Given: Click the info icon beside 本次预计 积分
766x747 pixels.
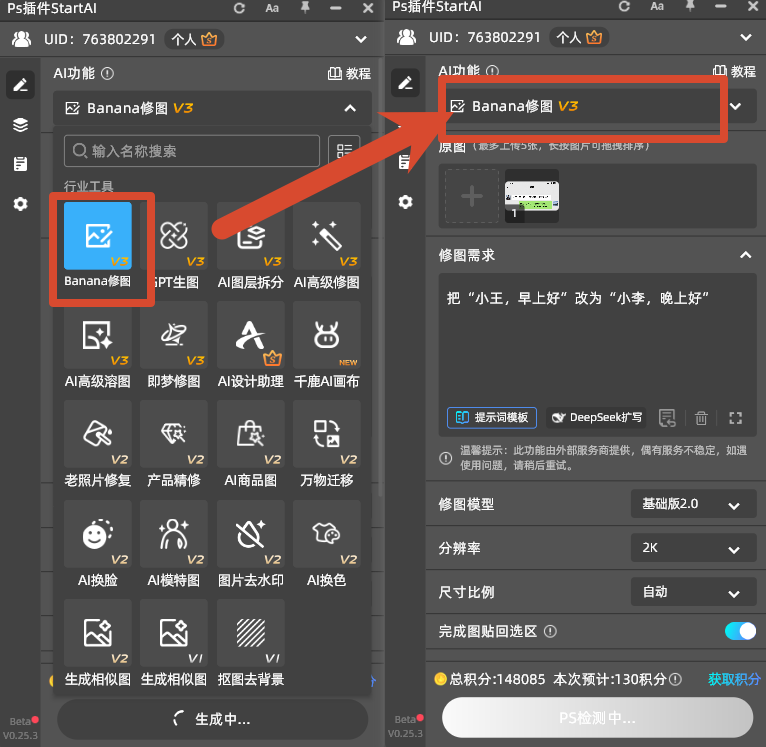Looking at the screenshot, I should click(x=675, y=679).
